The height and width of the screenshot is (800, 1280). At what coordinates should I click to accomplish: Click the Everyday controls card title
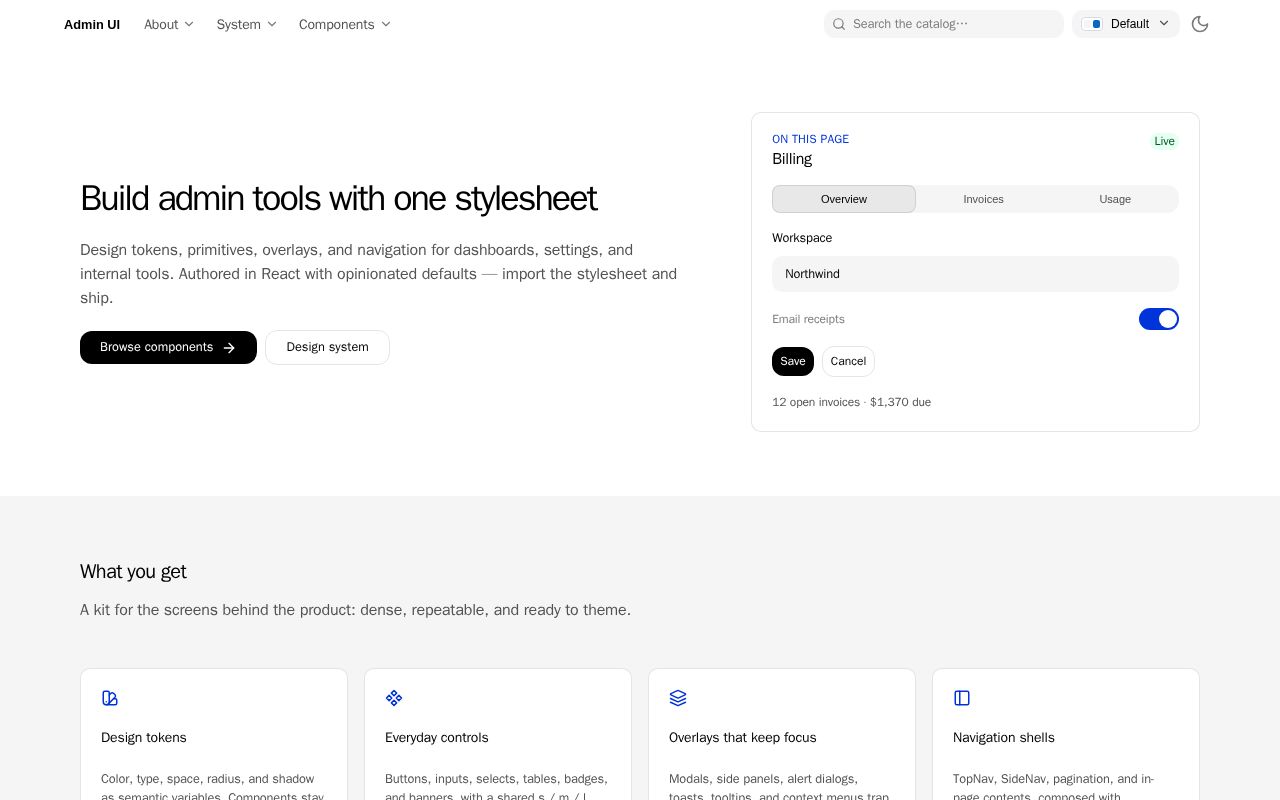click(437, 737)
